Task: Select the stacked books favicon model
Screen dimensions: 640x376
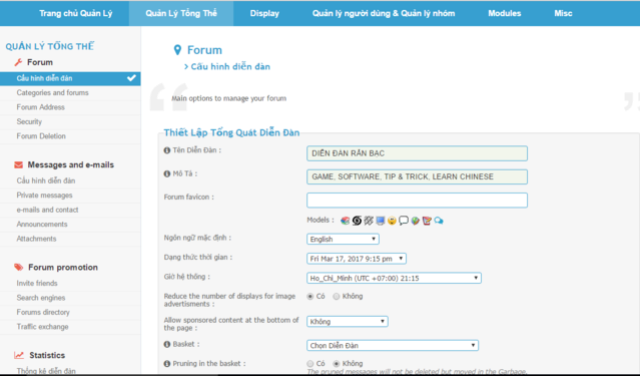Action: coord(345,220)
